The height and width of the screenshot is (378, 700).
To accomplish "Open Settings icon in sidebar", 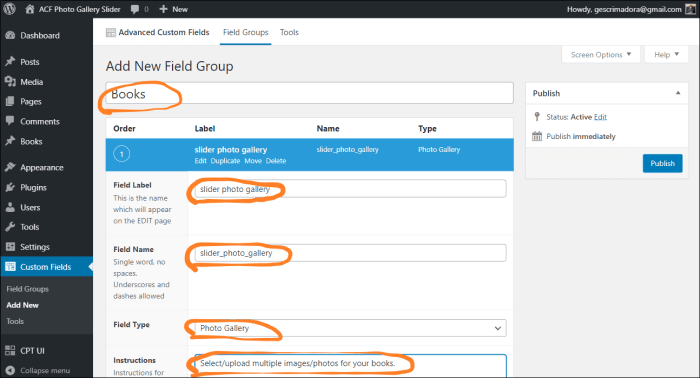I will [10, 247].
